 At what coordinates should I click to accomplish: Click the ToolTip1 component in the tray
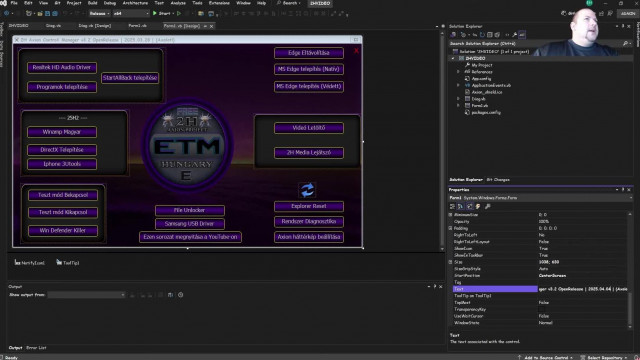click(x=68, y=263)
